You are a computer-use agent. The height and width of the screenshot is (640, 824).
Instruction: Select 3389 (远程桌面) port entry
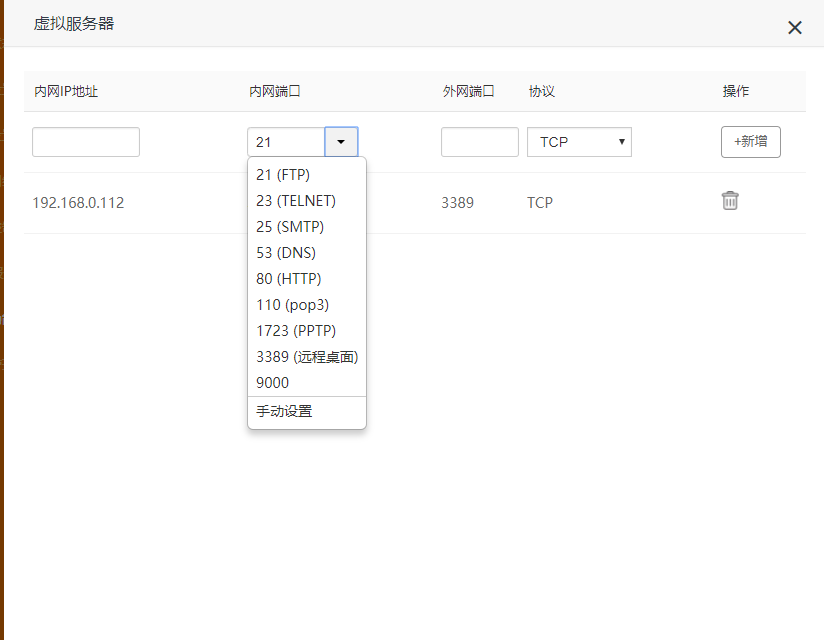coord(307,357)
